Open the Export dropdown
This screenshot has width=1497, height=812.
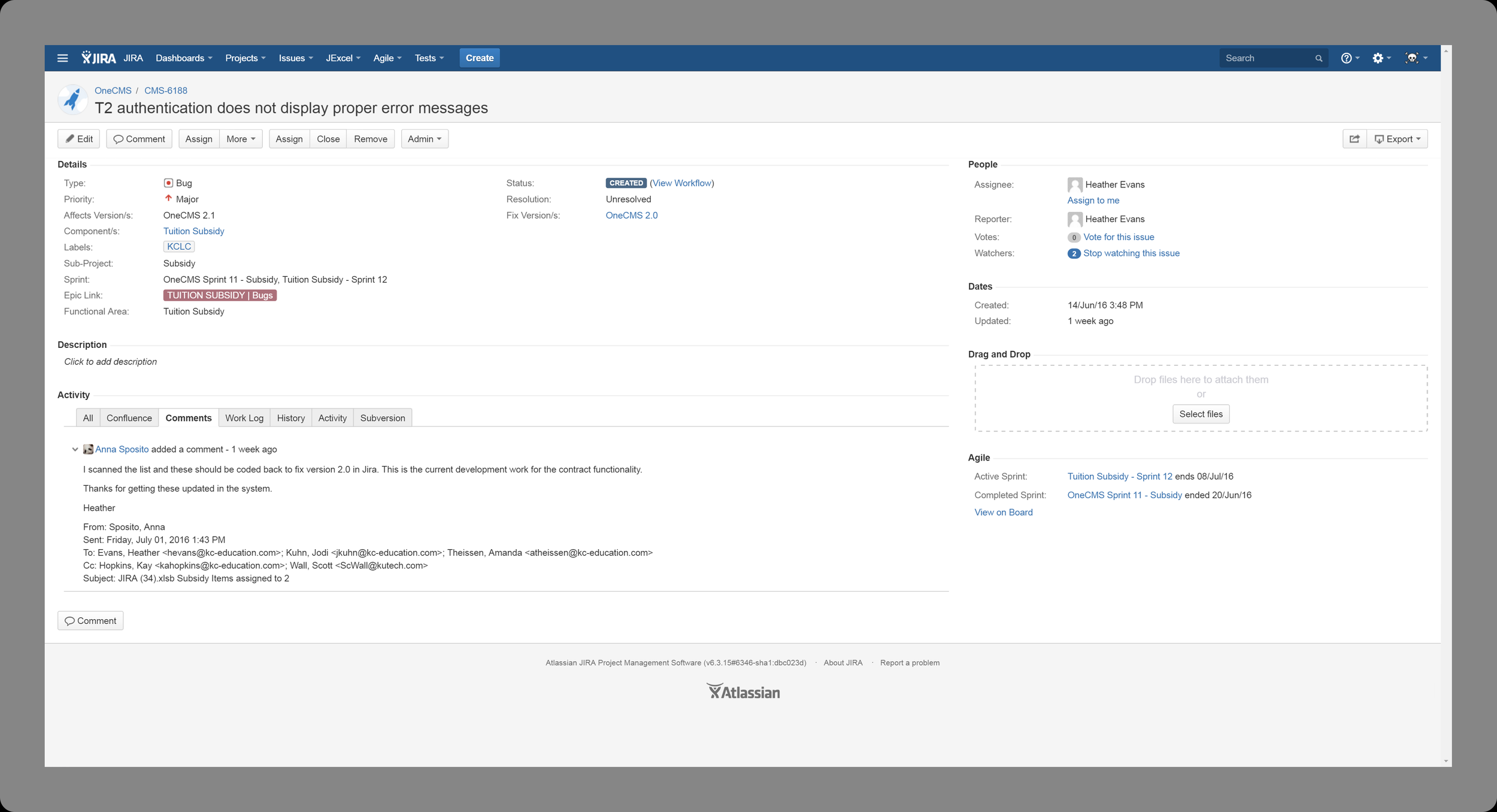(1397, 139)
